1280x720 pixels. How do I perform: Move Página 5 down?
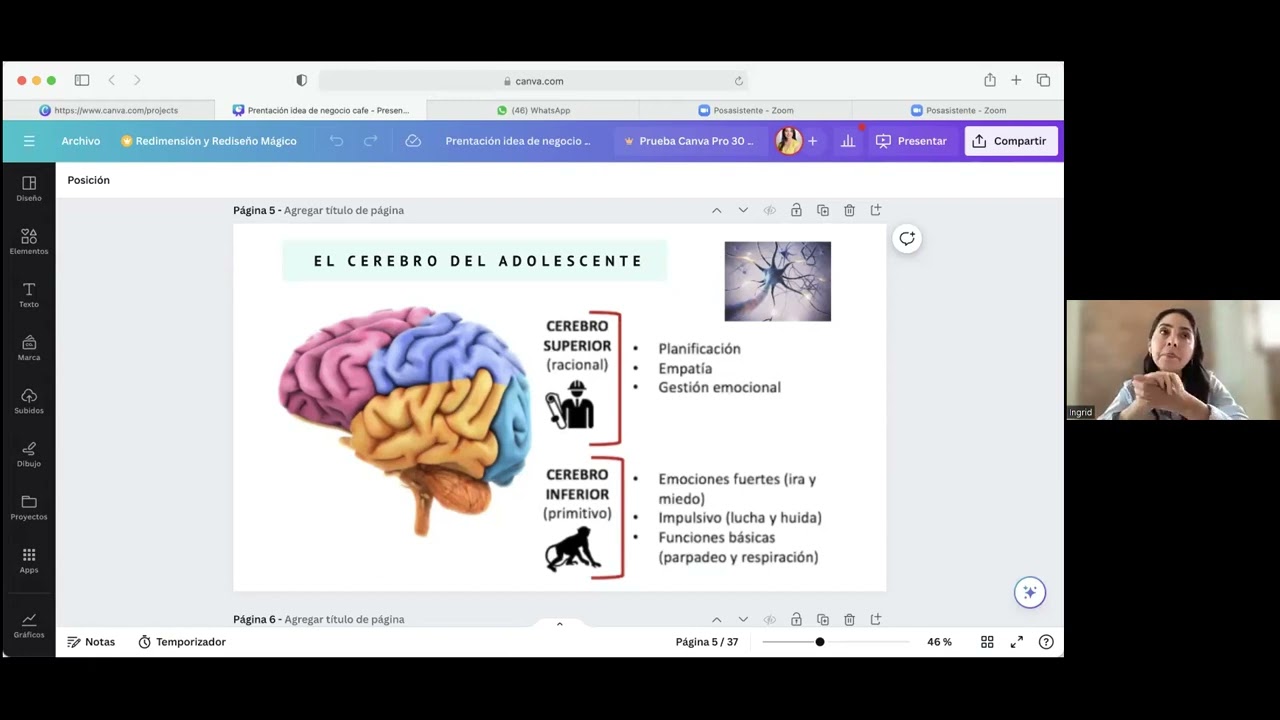(743, 210)
